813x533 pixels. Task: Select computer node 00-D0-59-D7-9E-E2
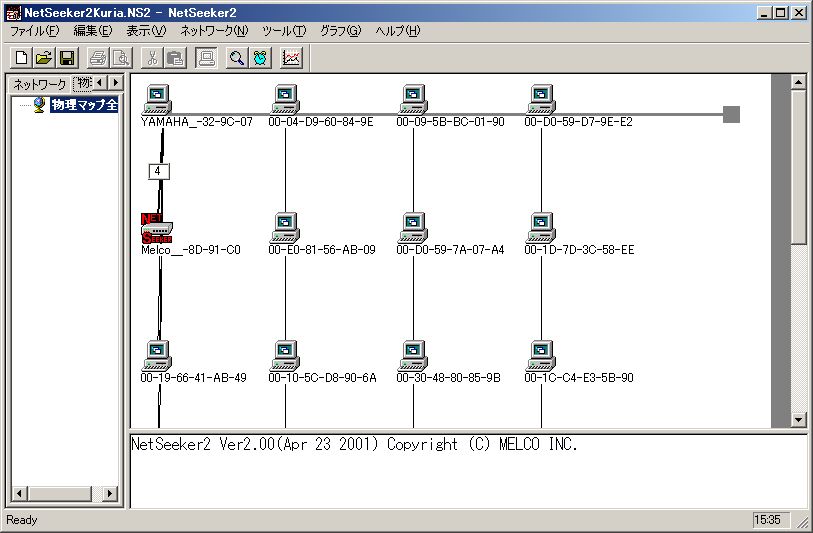click(x=541, y=100)
